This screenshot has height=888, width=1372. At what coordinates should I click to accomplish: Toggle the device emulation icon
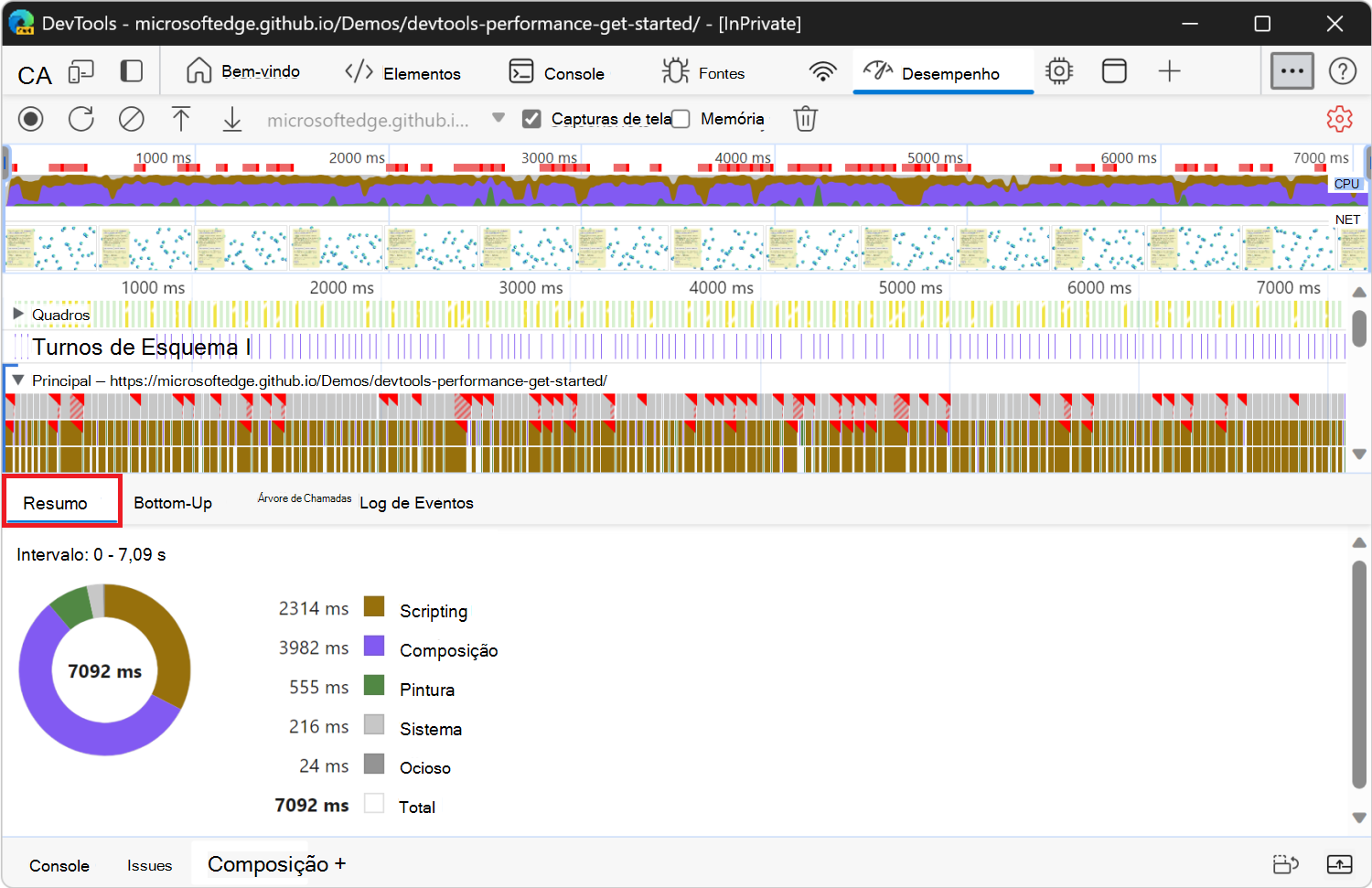(x=81, y=72)
